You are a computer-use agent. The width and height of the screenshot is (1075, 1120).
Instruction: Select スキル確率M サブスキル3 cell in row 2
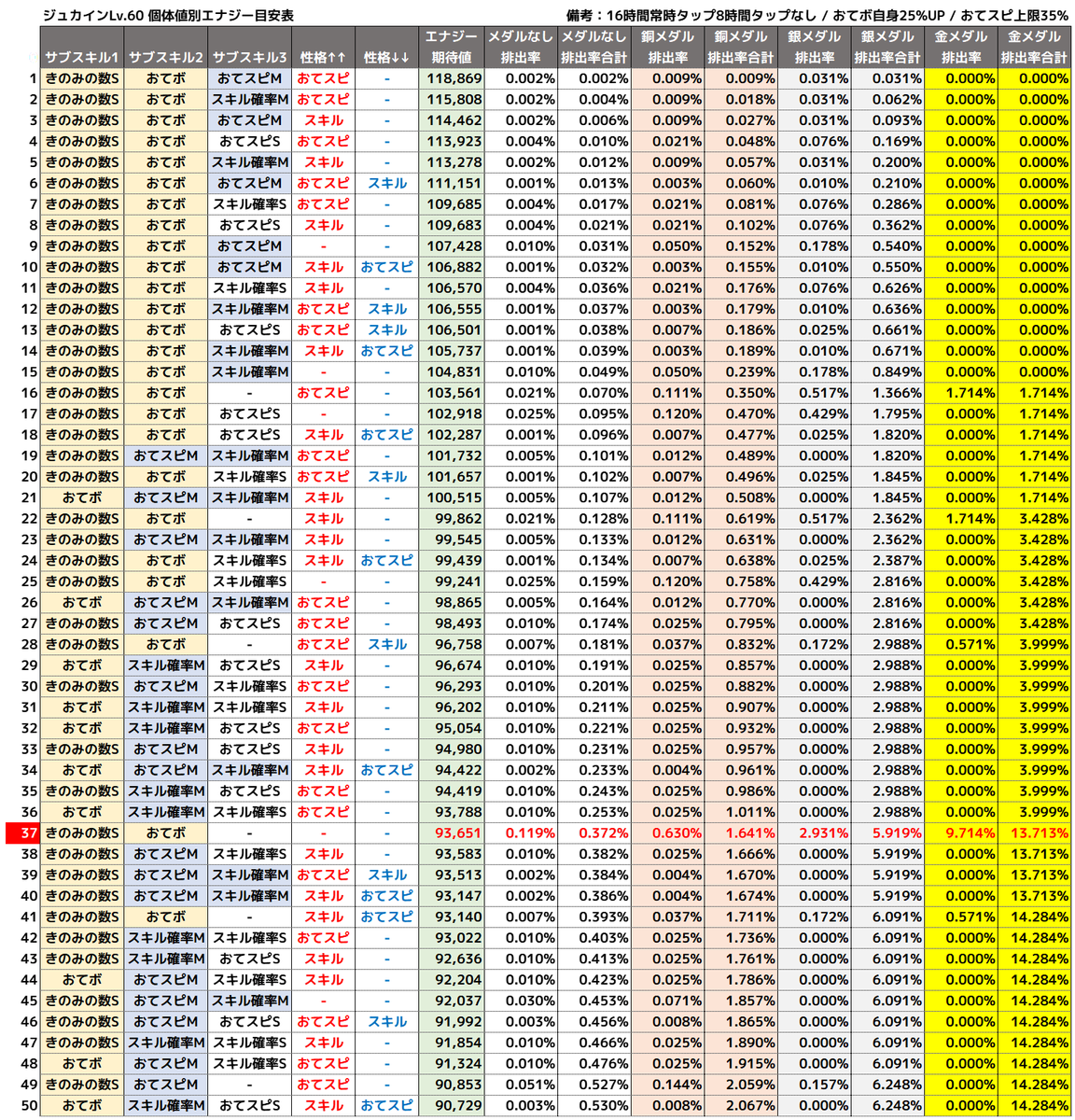click(249, 99)
